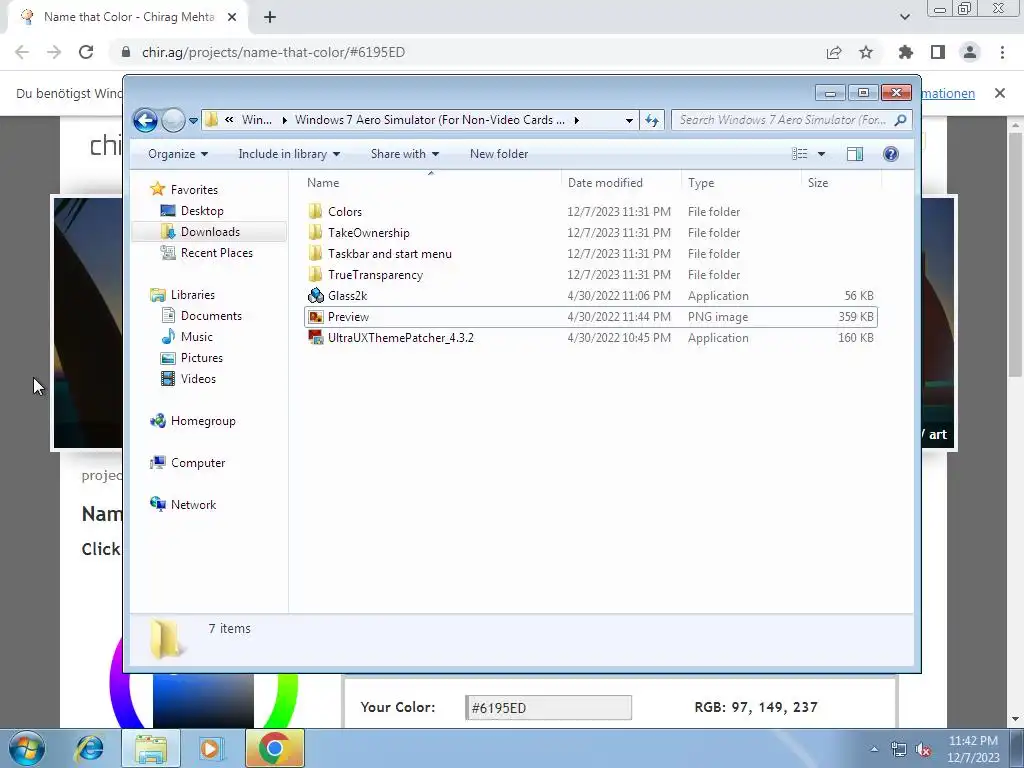Click the color picker square on webpage
The width and height of the screenshot is (1024, 768).
click(x=203, y=701)
